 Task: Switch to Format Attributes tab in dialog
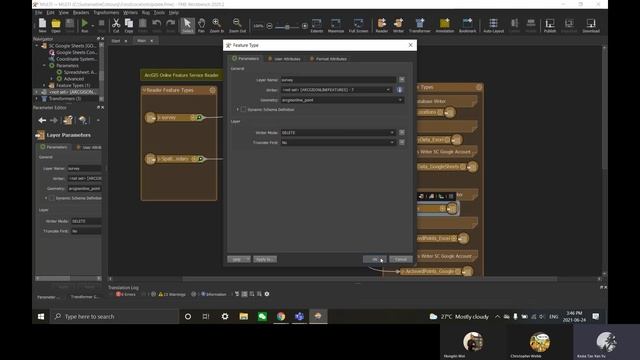pyautogui.click(x=328, y=59)
